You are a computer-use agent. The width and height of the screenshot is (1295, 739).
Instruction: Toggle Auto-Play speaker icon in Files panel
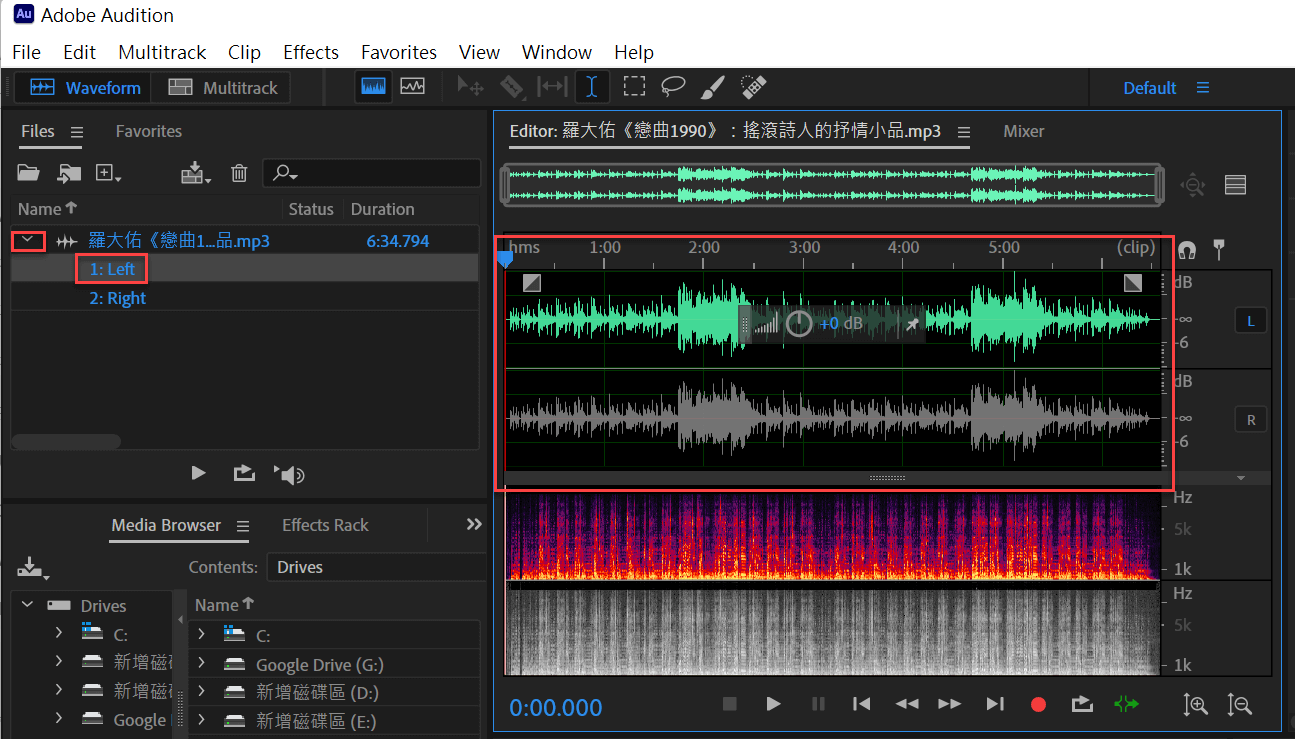[x=290, y=474]
